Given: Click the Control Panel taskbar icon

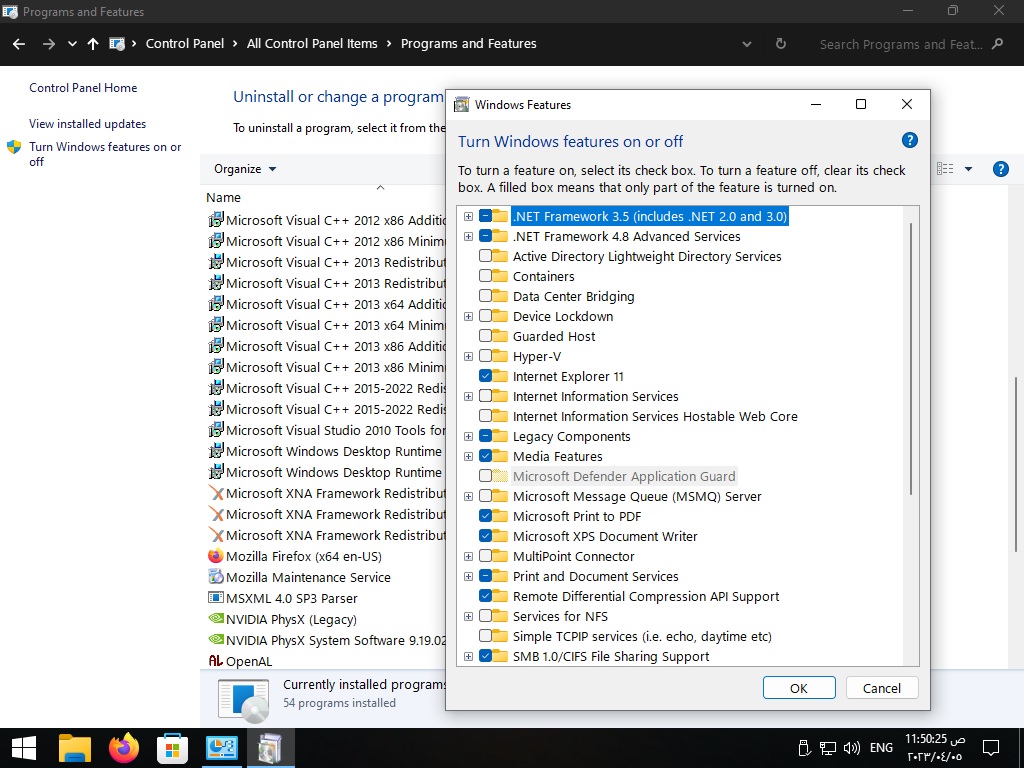Looking at the screenshot, I should (x=221, y=748).
